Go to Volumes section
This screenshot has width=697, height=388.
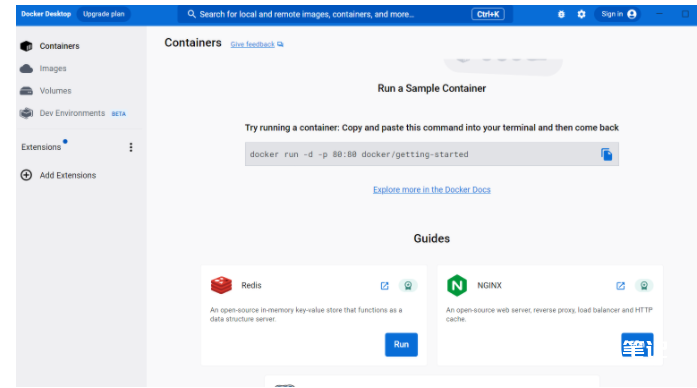(56, 91)
